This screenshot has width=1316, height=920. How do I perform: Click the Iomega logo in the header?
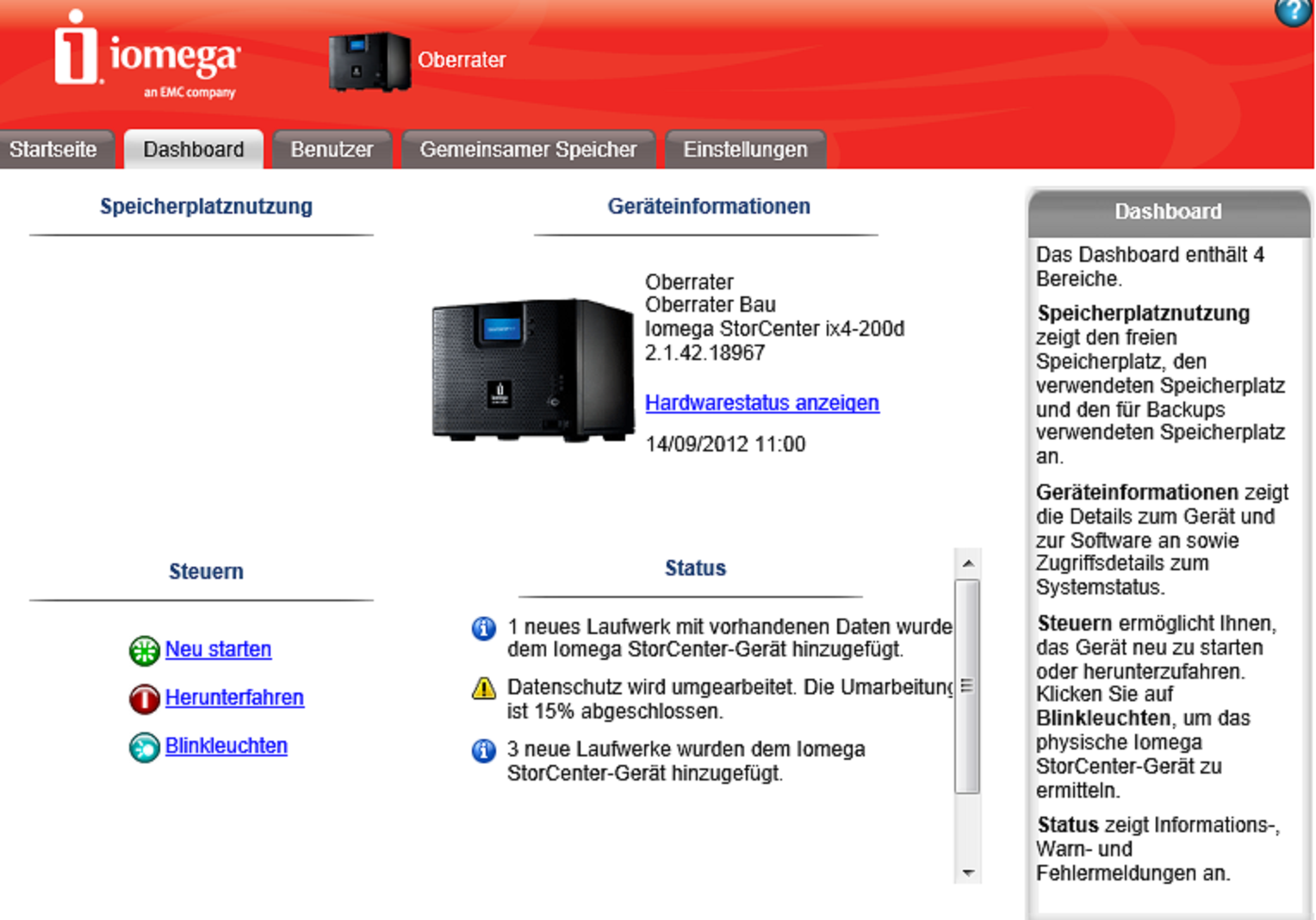pyautogui.click(x=147, y=54)
